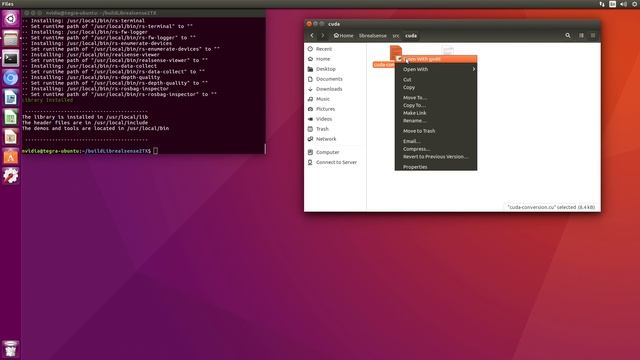Expand the Open With submenu

436,69
